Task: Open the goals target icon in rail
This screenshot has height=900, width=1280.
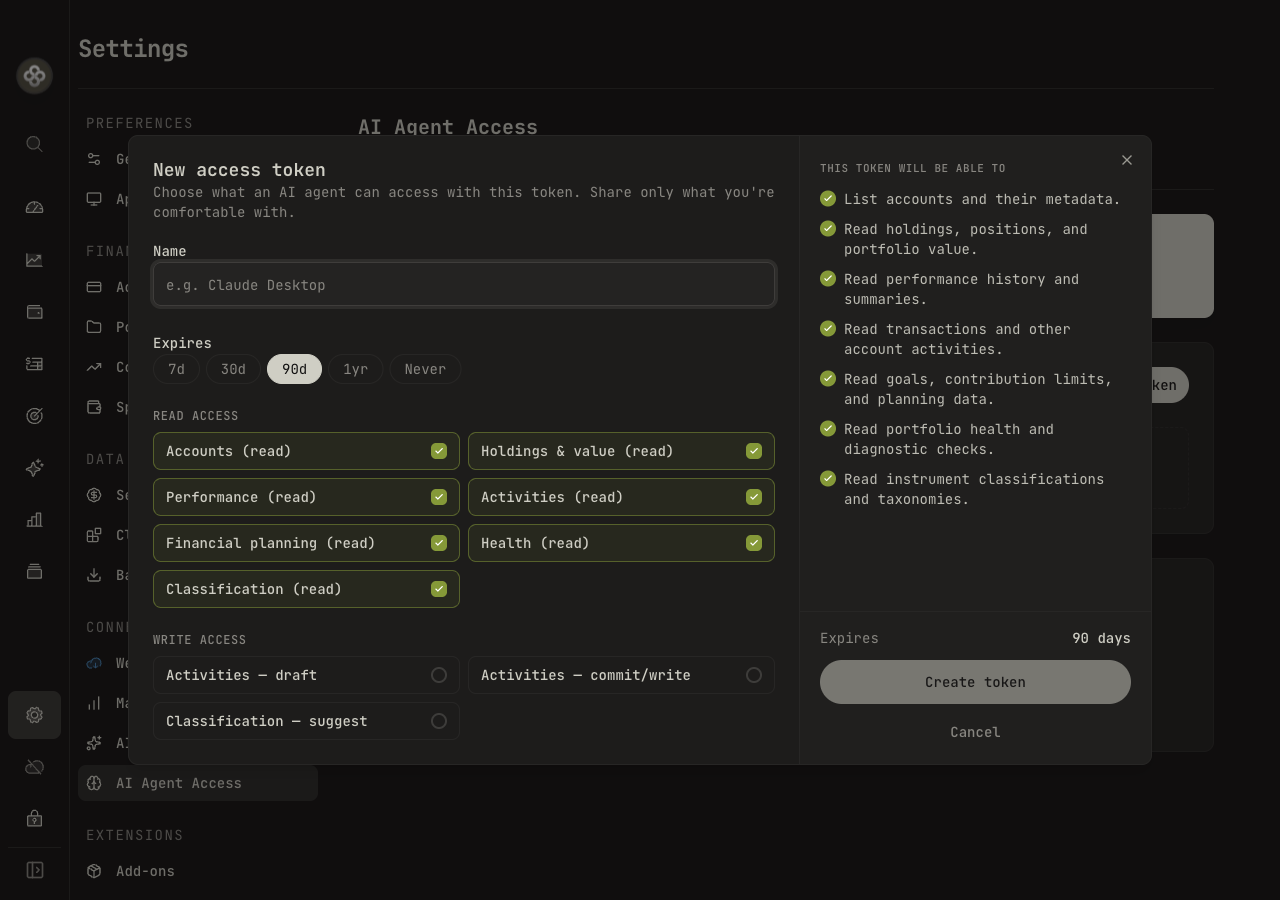Action: coord(34,416)
